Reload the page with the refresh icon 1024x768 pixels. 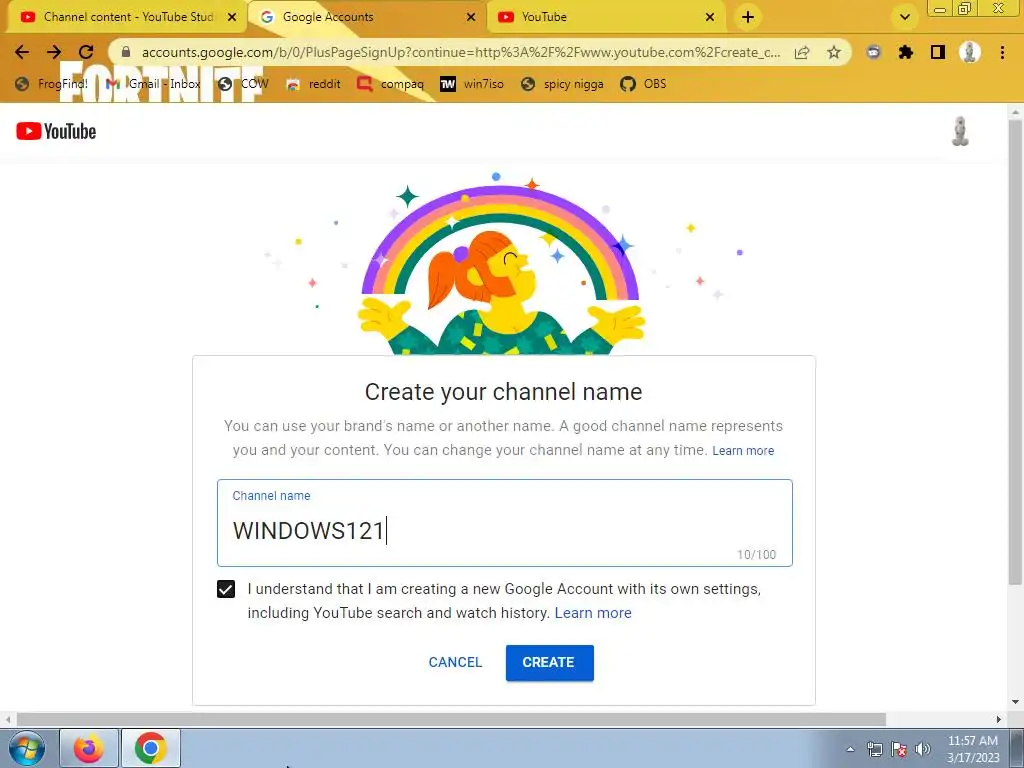(86, 52)
